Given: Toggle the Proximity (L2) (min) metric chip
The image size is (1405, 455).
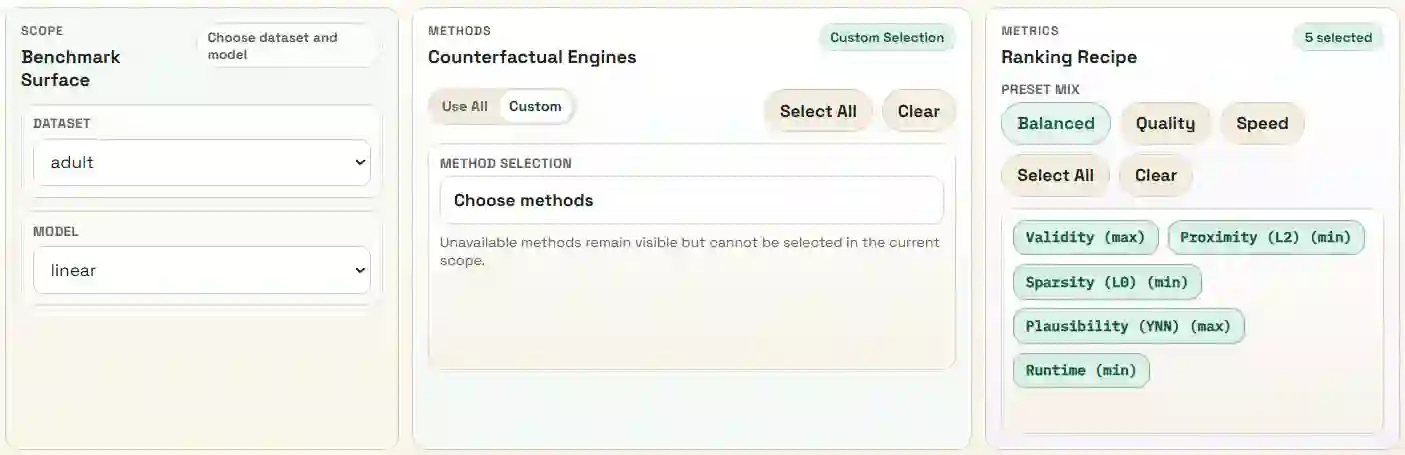Looking at the screenshot, I should tap(1265, 237).
